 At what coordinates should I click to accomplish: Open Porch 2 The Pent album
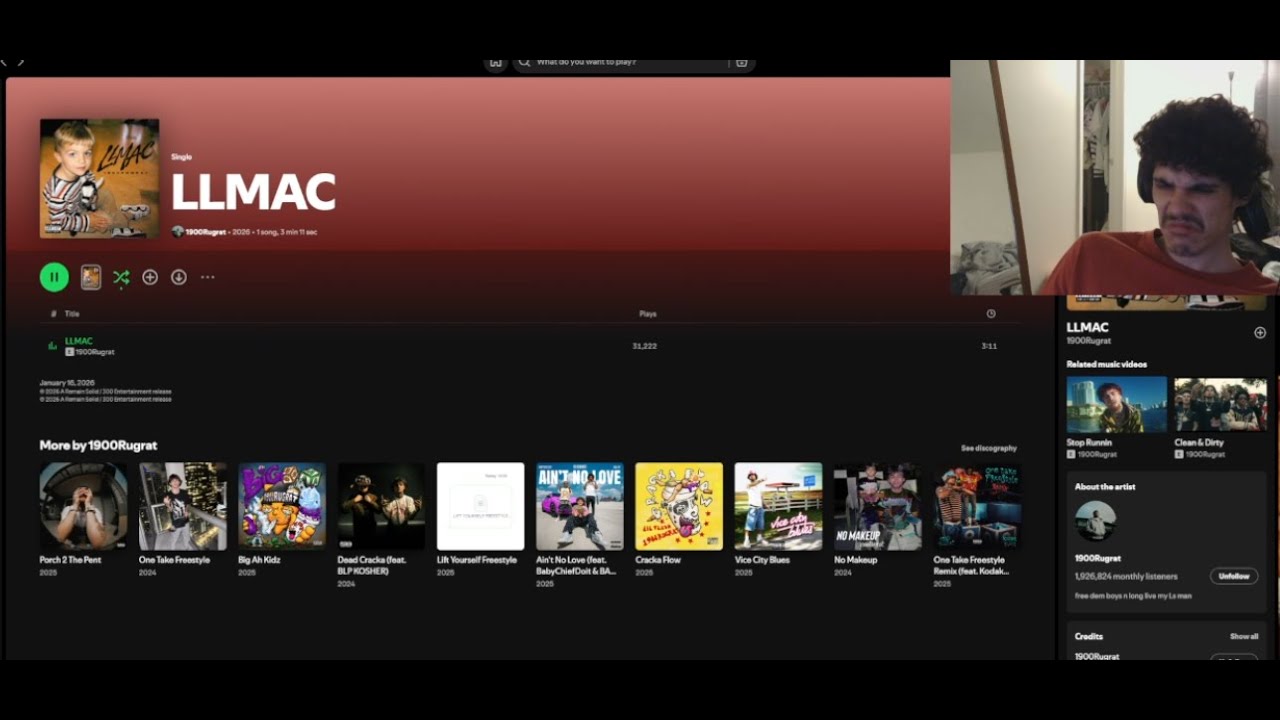[x=83, y=506]
